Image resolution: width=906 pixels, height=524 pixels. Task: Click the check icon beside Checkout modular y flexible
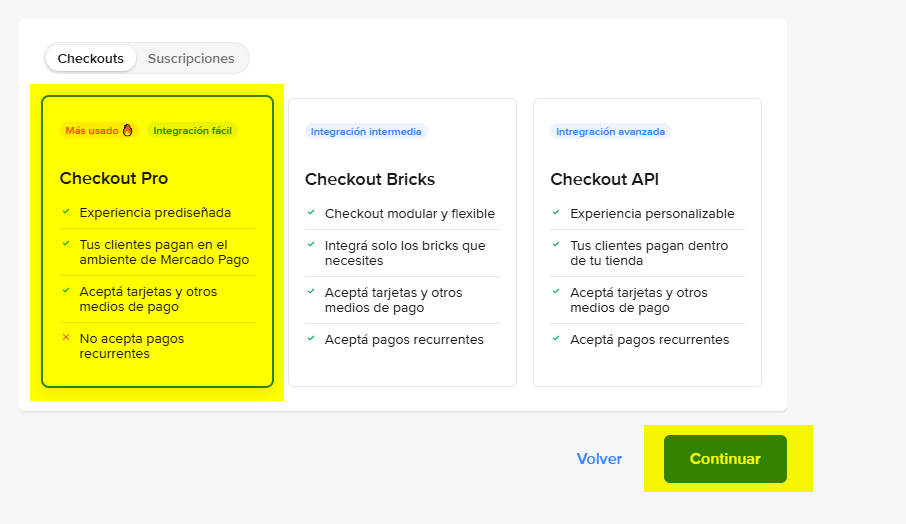[x=312, y=212]
